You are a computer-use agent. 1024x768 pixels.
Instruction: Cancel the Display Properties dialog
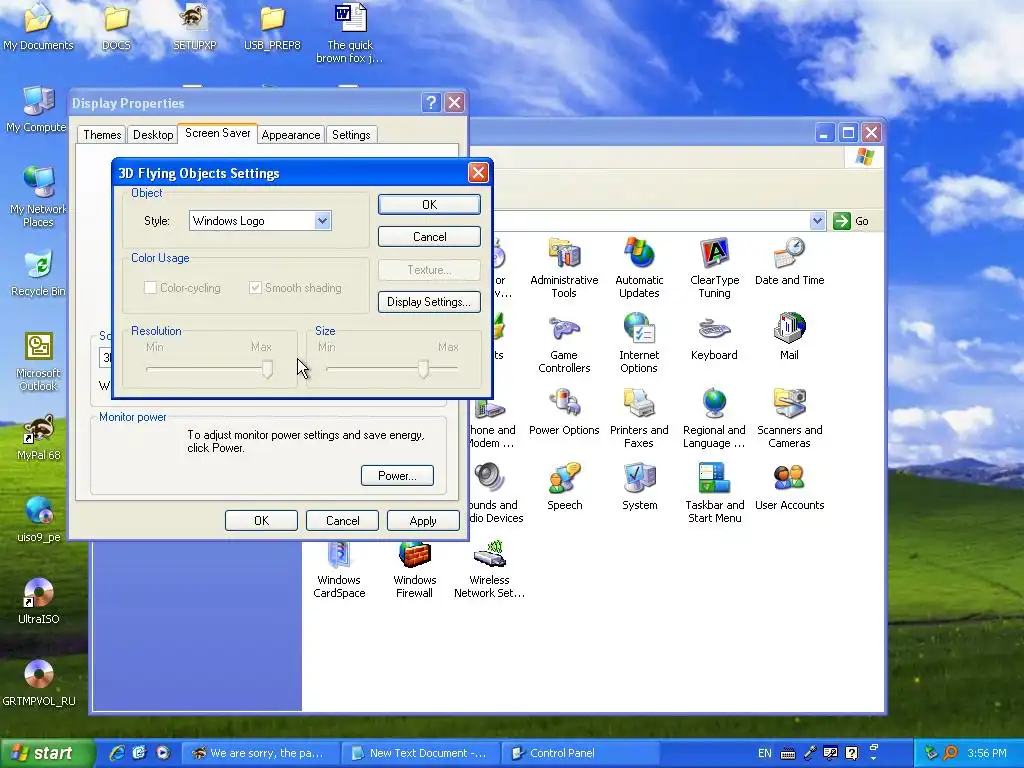pyautogui.click(x=342, y=520)
